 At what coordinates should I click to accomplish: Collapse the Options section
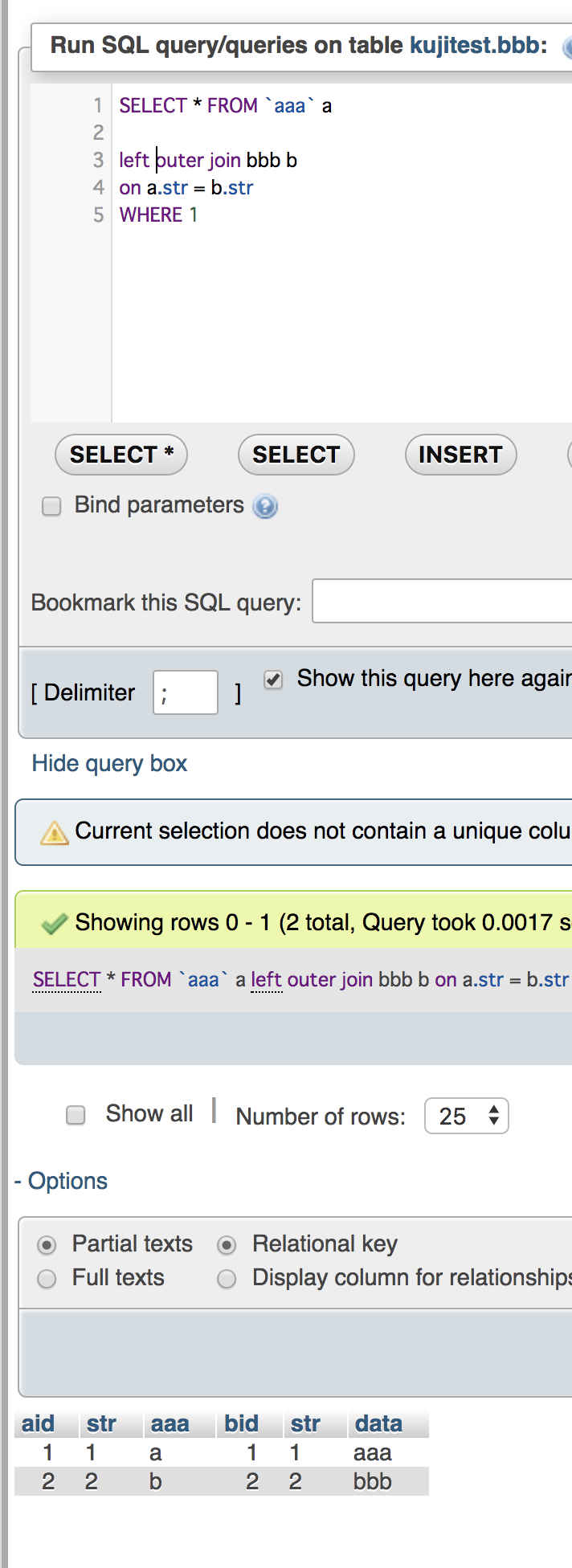point(61,1181)
